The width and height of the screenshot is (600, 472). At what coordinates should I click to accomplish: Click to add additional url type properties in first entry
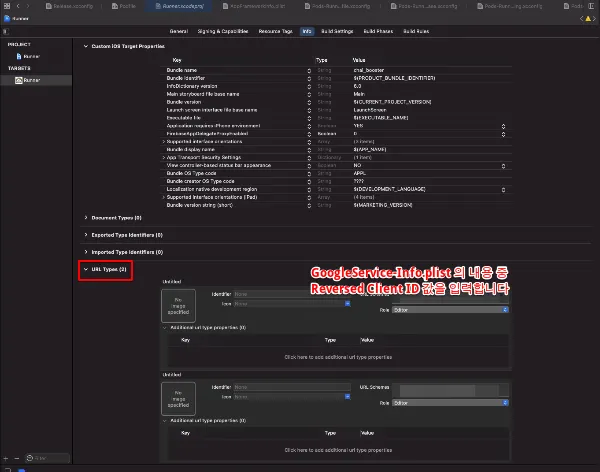pos(338,356)
